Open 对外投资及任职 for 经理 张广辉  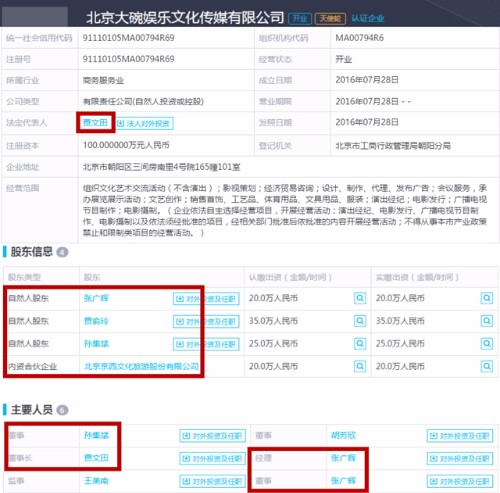tap(460, 459)
